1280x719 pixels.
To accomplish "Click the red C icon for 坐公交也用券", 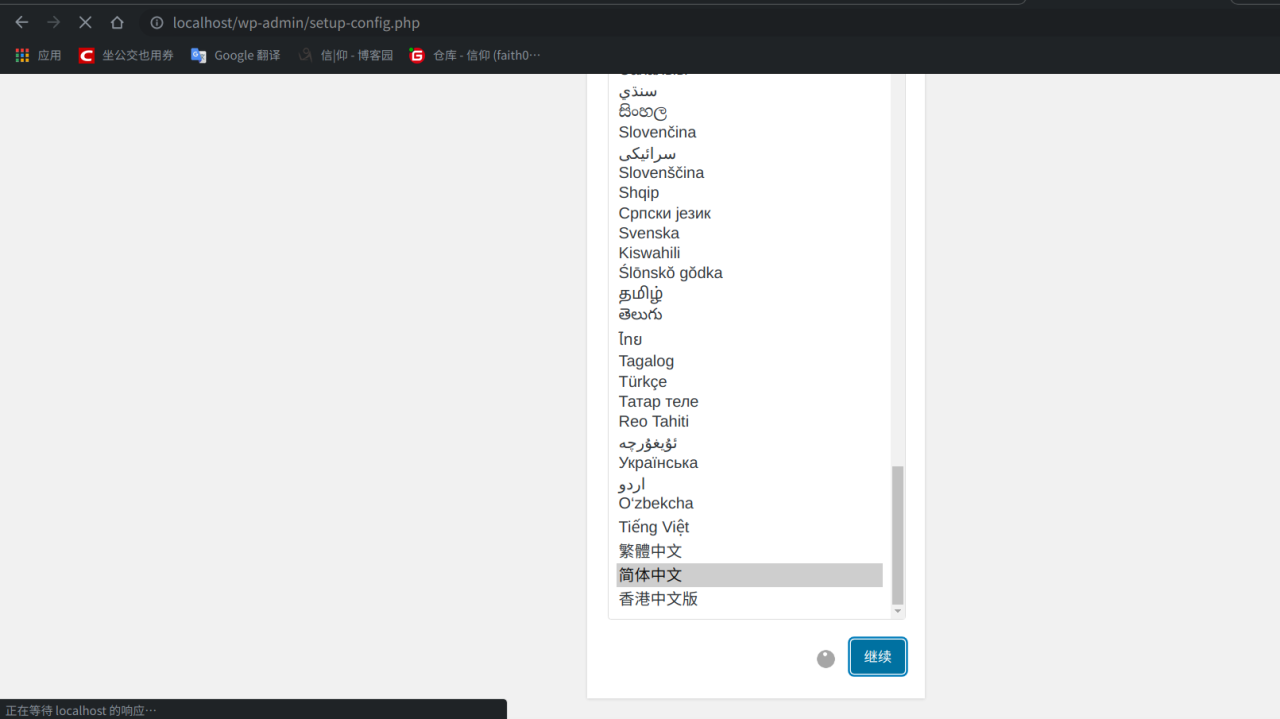I will tap(86, 55).
